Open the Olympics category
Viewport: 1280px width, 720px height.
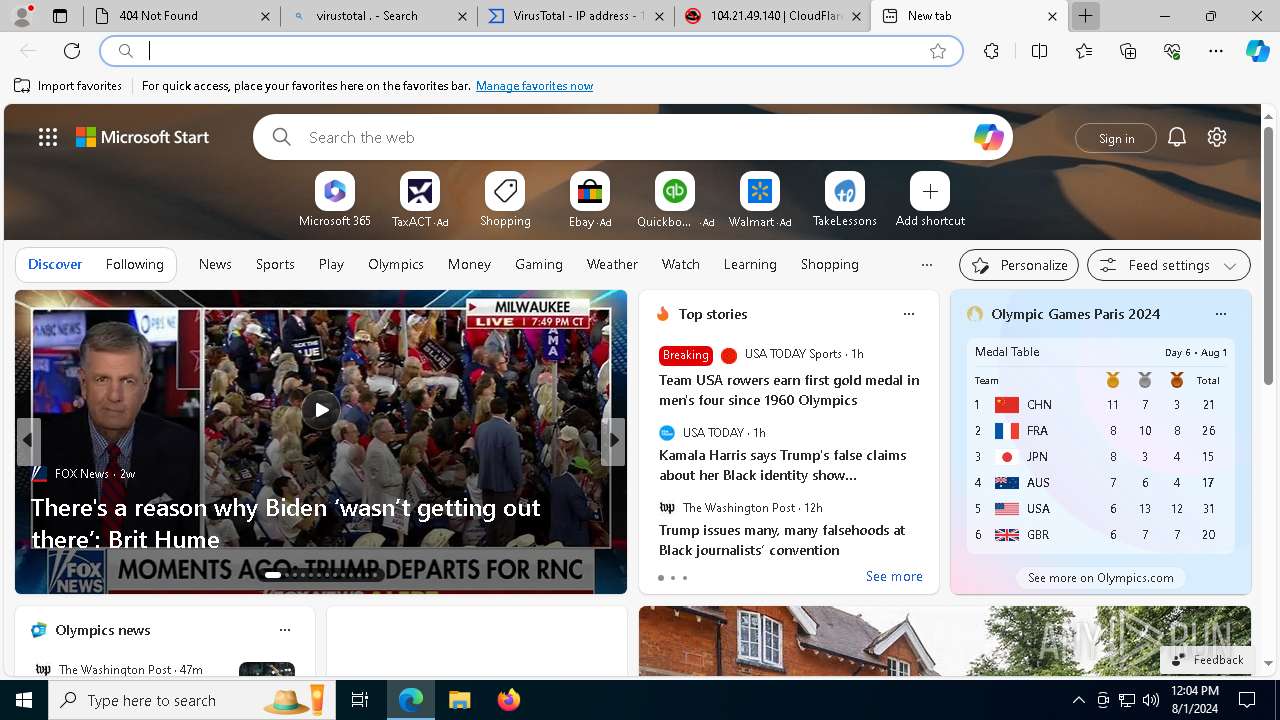(x=396, y=264)
